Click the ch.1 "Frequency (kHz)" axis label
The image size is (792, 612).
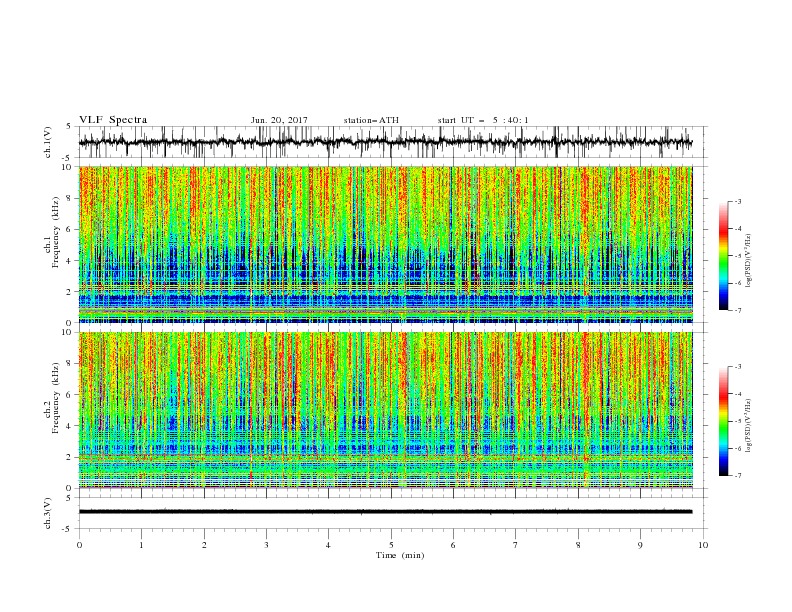pos(56,234)
